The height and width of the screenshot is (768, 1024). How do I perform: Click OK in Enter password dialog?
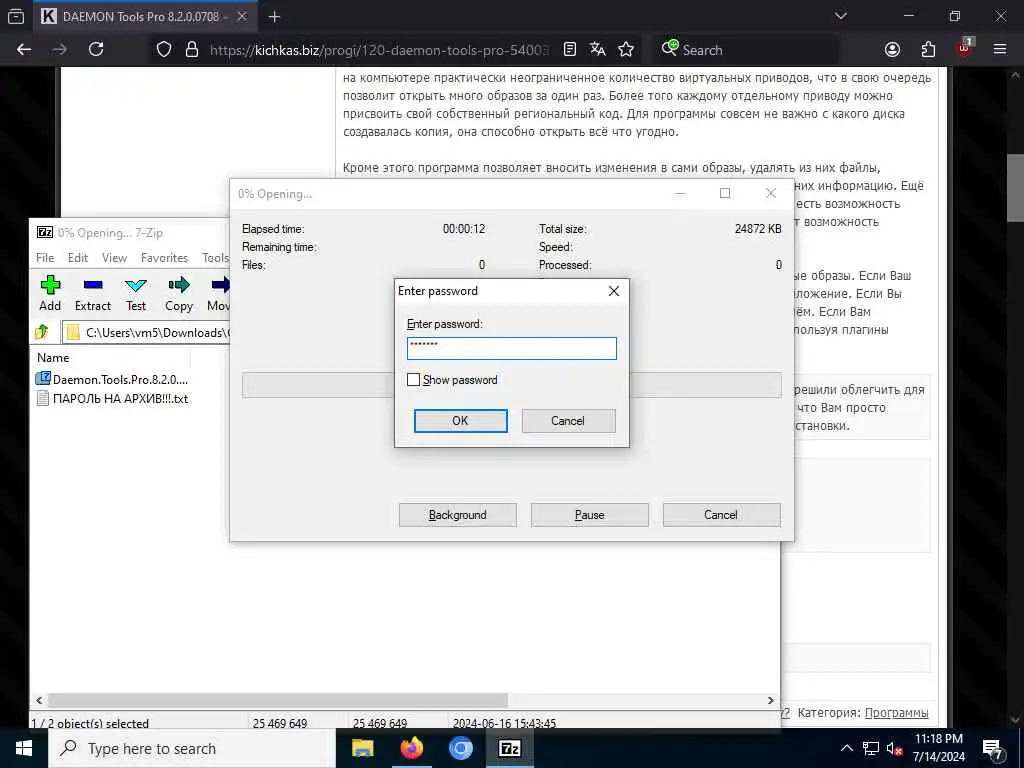pyautogui.click(x=460, y=421)
